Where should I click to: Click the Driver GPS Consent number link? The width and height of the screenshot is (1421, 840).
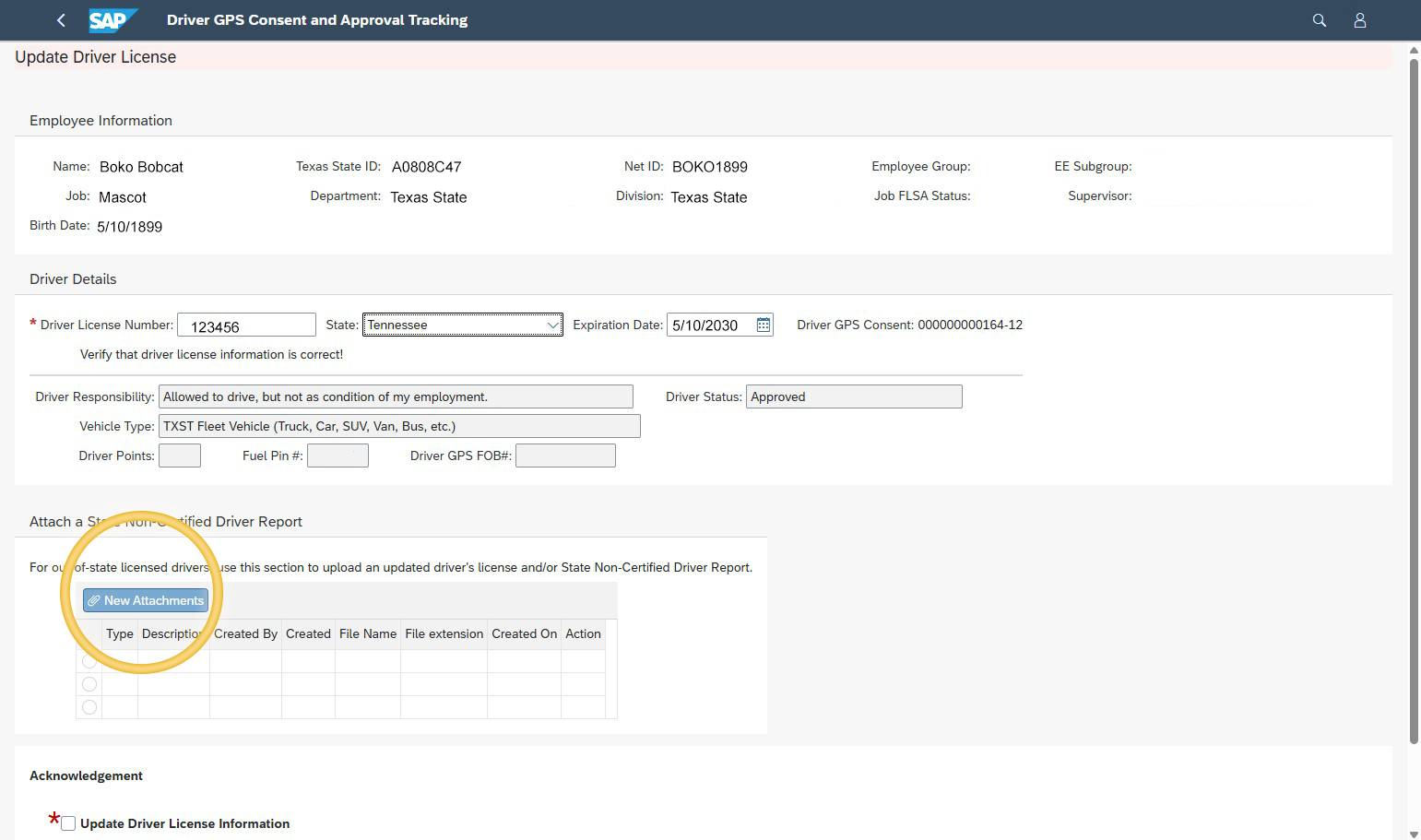969,325
